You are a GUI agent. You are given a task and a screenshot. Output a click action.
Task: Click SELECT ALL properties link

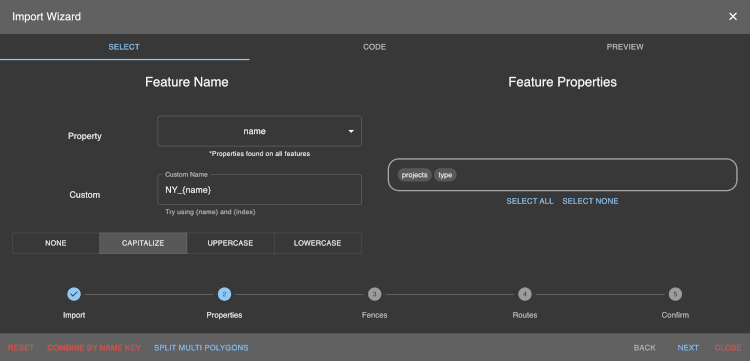point(529,201)
